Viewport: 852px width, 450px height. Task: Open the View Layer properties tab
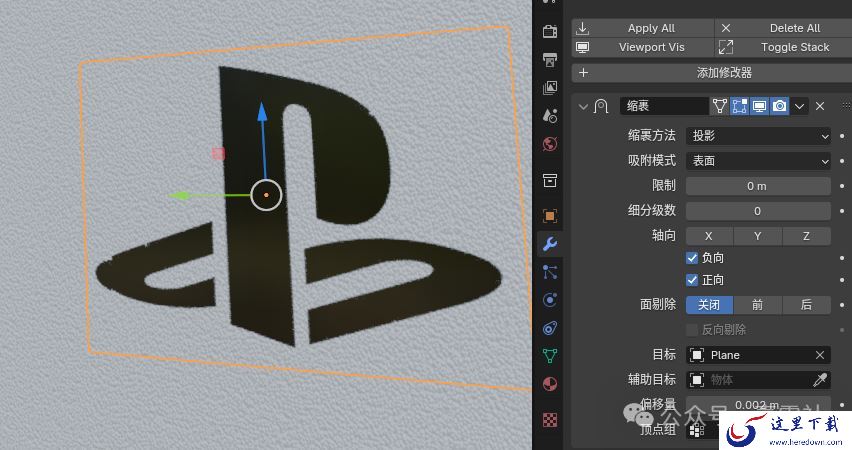pos(550,88)
